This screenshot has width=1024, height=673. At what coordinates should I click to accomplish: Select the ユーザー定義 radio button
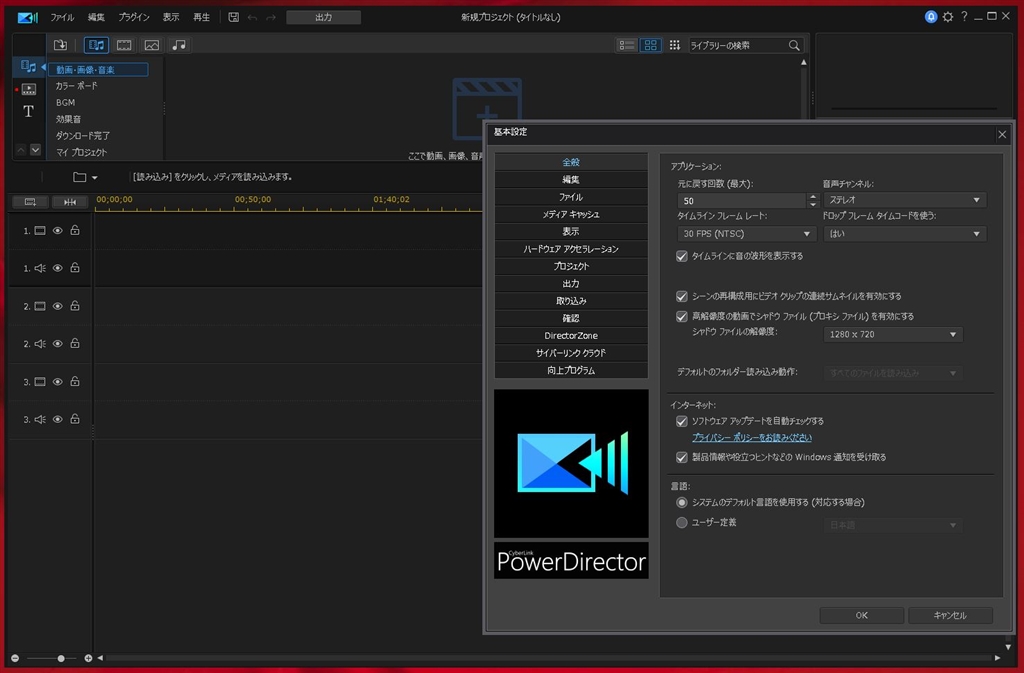pyautogui.click(x=682, y=523)
